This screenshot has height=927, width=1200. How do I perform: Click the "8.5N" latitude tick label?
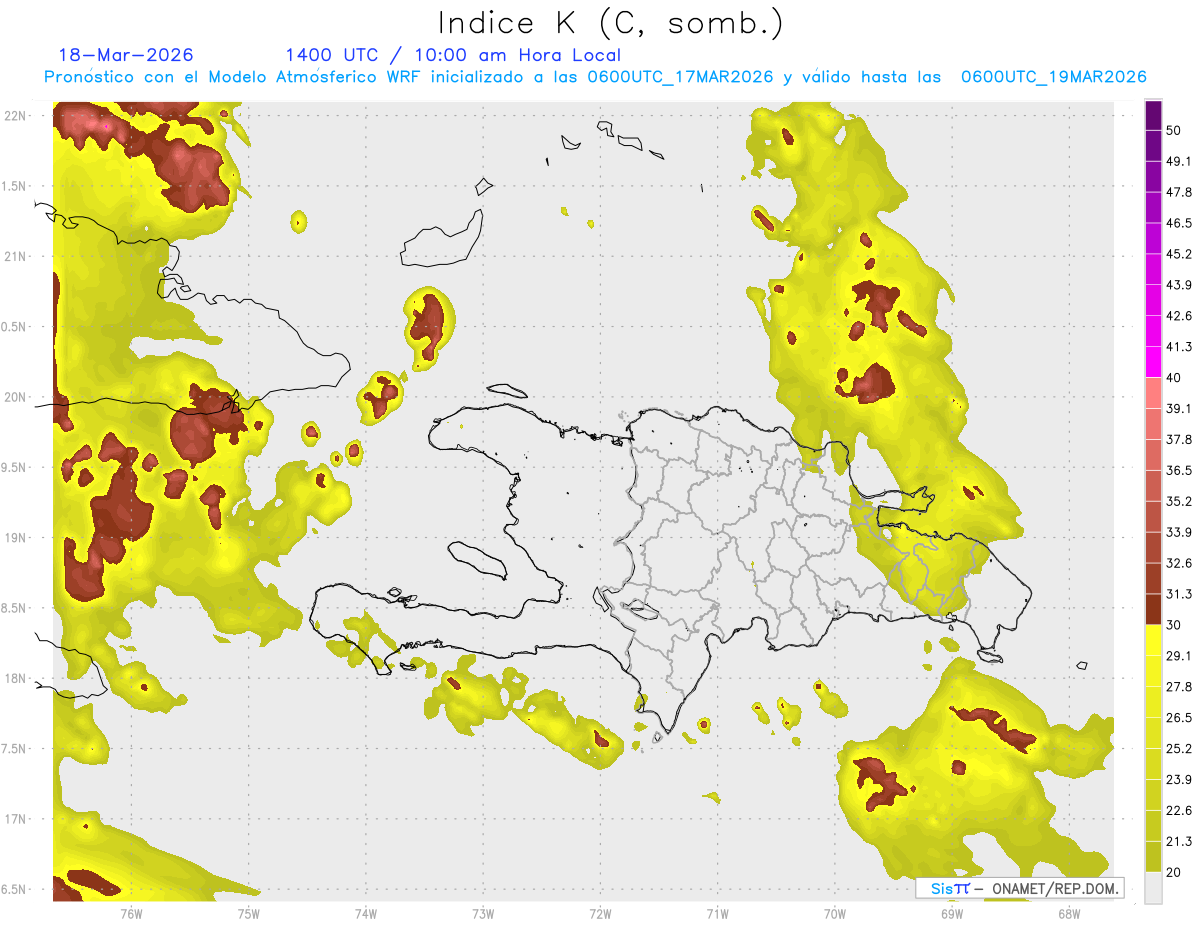click(14, 608)
